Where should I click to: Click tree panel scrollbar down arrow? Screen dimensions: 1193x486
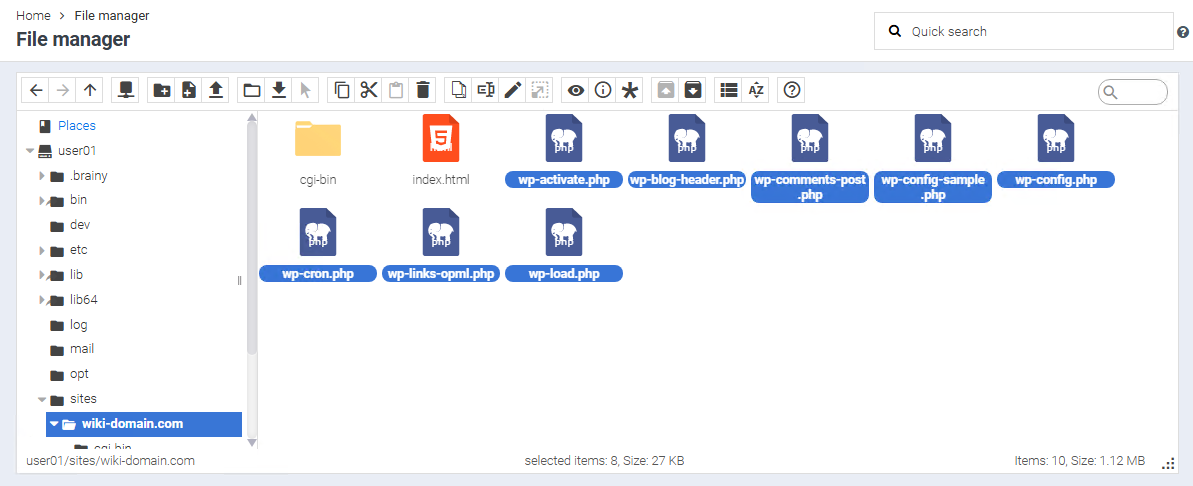point(252,443)
